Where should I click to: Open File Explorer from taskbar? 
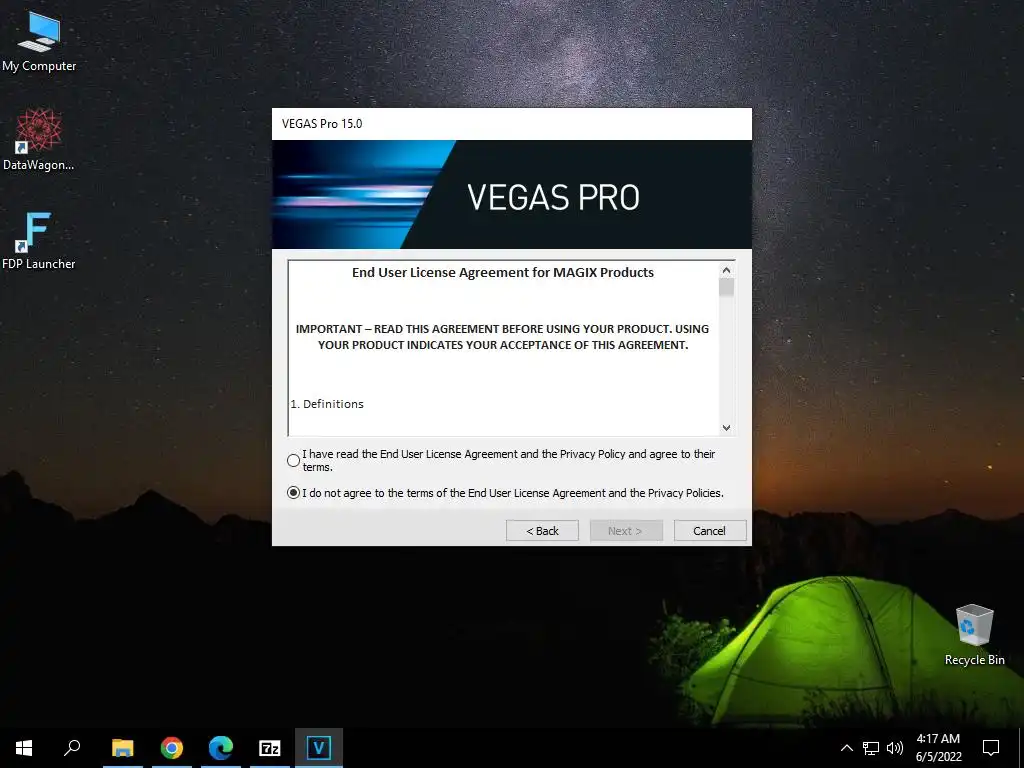pos(122,748)
